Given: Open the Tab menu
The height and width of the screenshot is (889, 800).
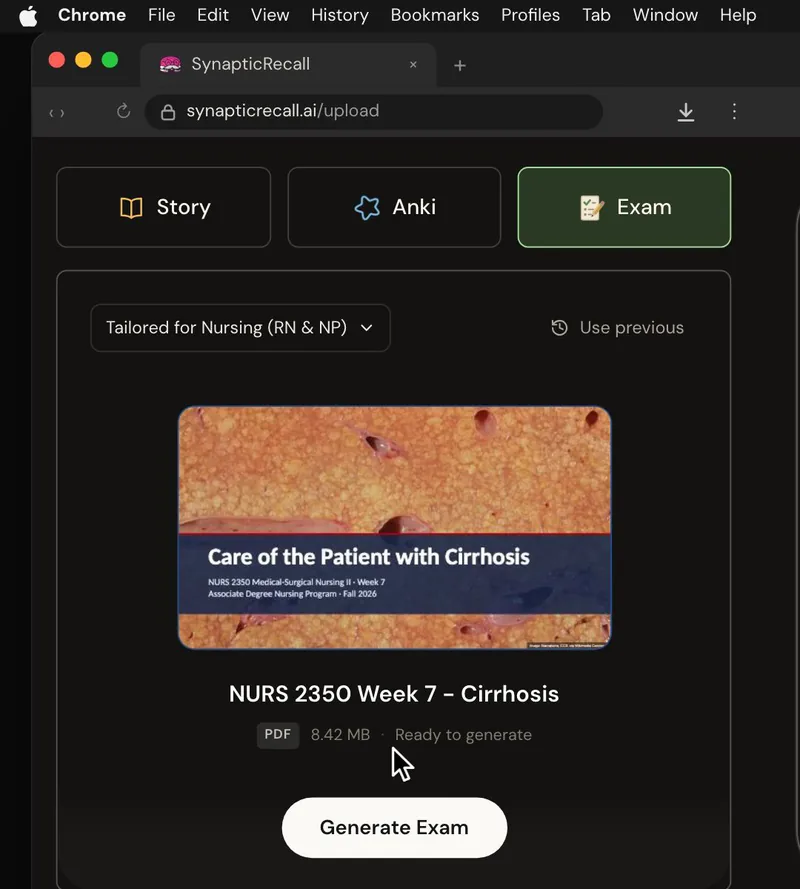Looking at the screenshot, I should pyautogui.click(x=596, y=15).
